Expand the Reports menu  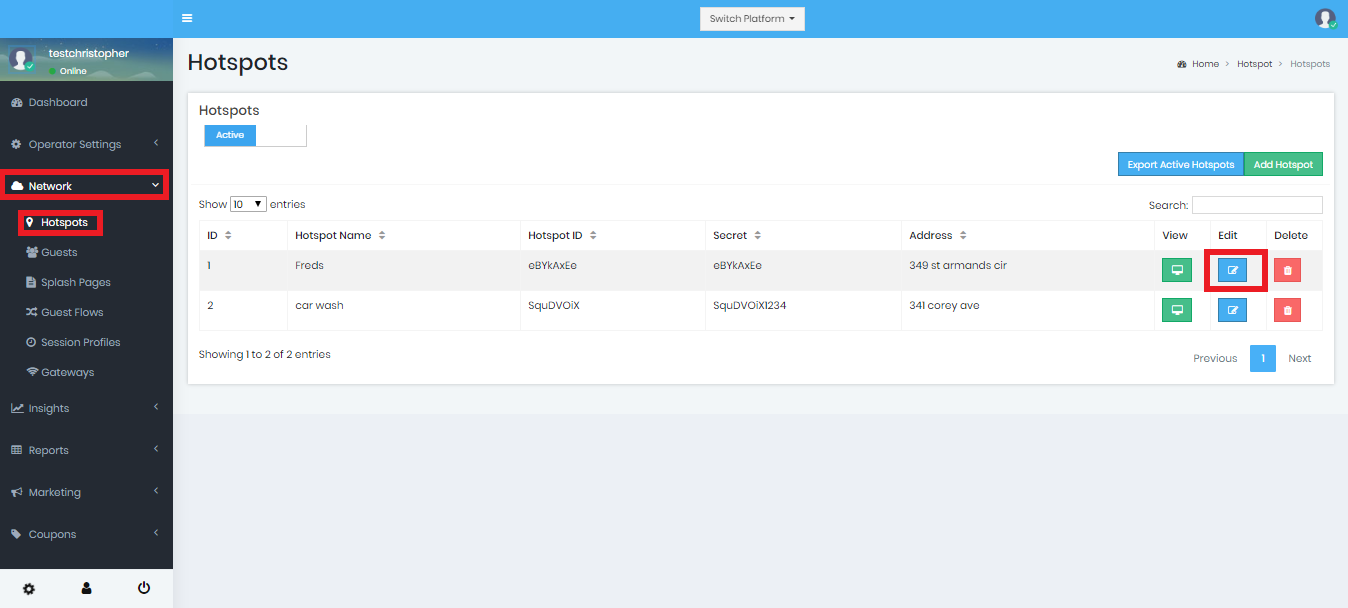86,450
